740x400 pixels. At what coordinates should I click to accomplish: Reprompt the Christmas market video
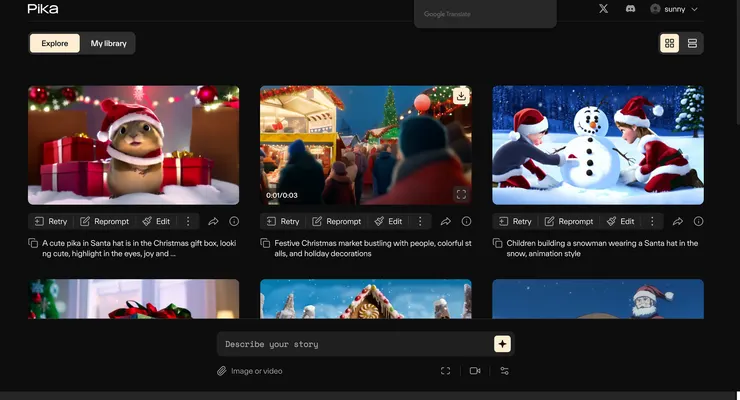(336, 221)
